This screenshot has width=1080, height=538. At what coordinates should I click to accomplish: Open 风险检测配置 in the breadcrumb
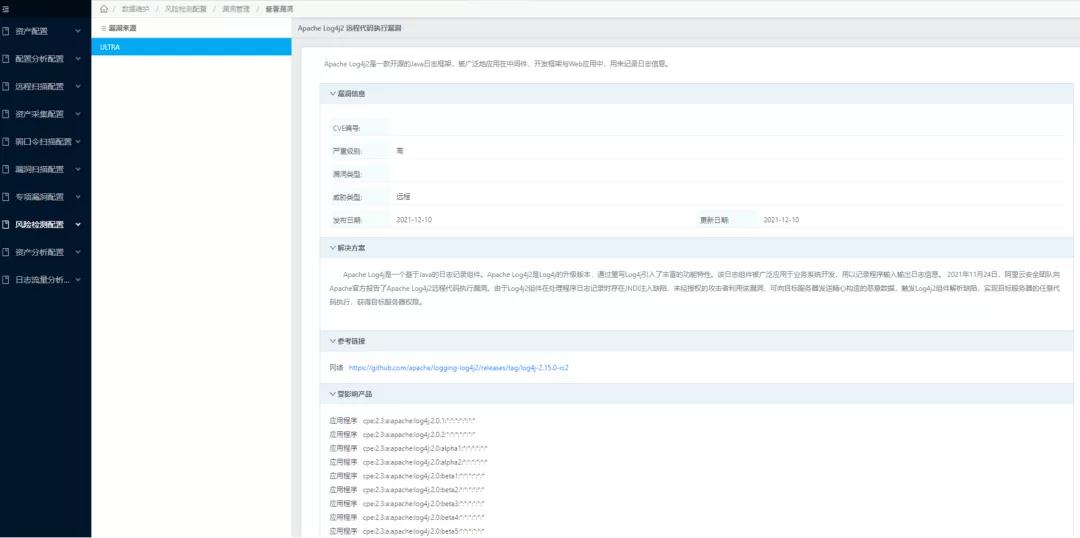click(x=185, y=9)
